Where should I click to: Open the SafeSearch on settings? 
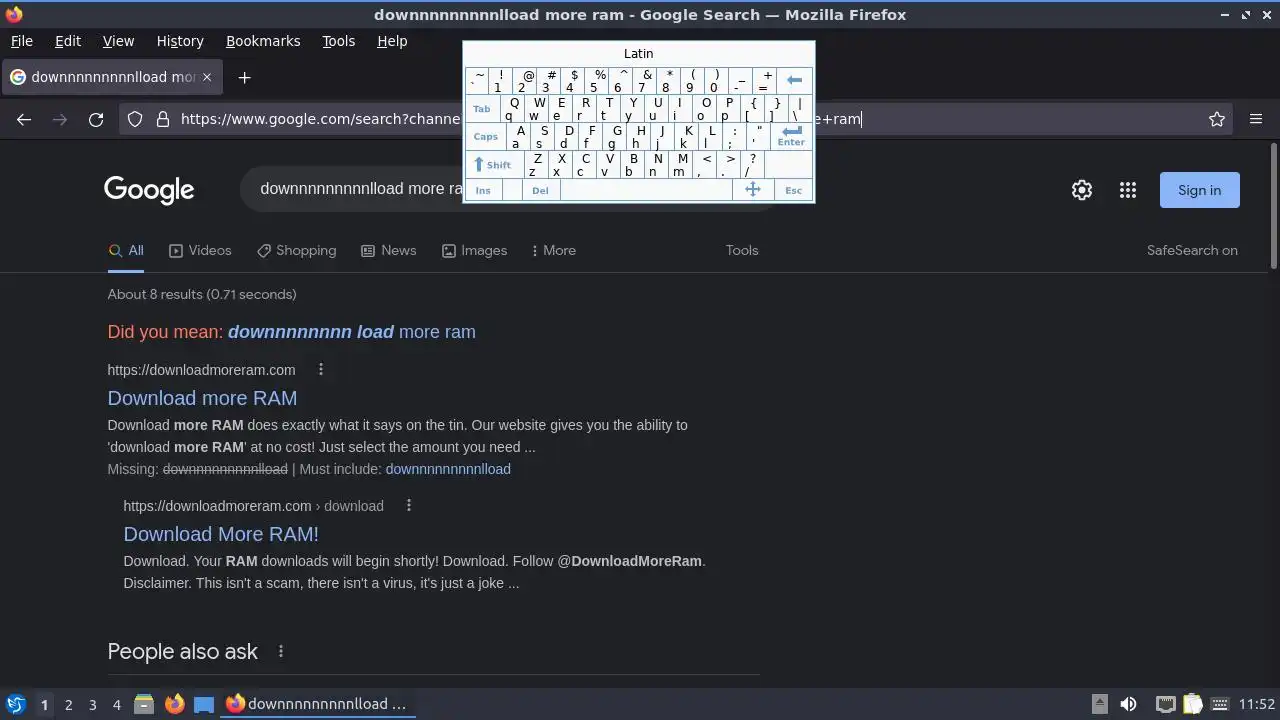(x=1192, y=250)
